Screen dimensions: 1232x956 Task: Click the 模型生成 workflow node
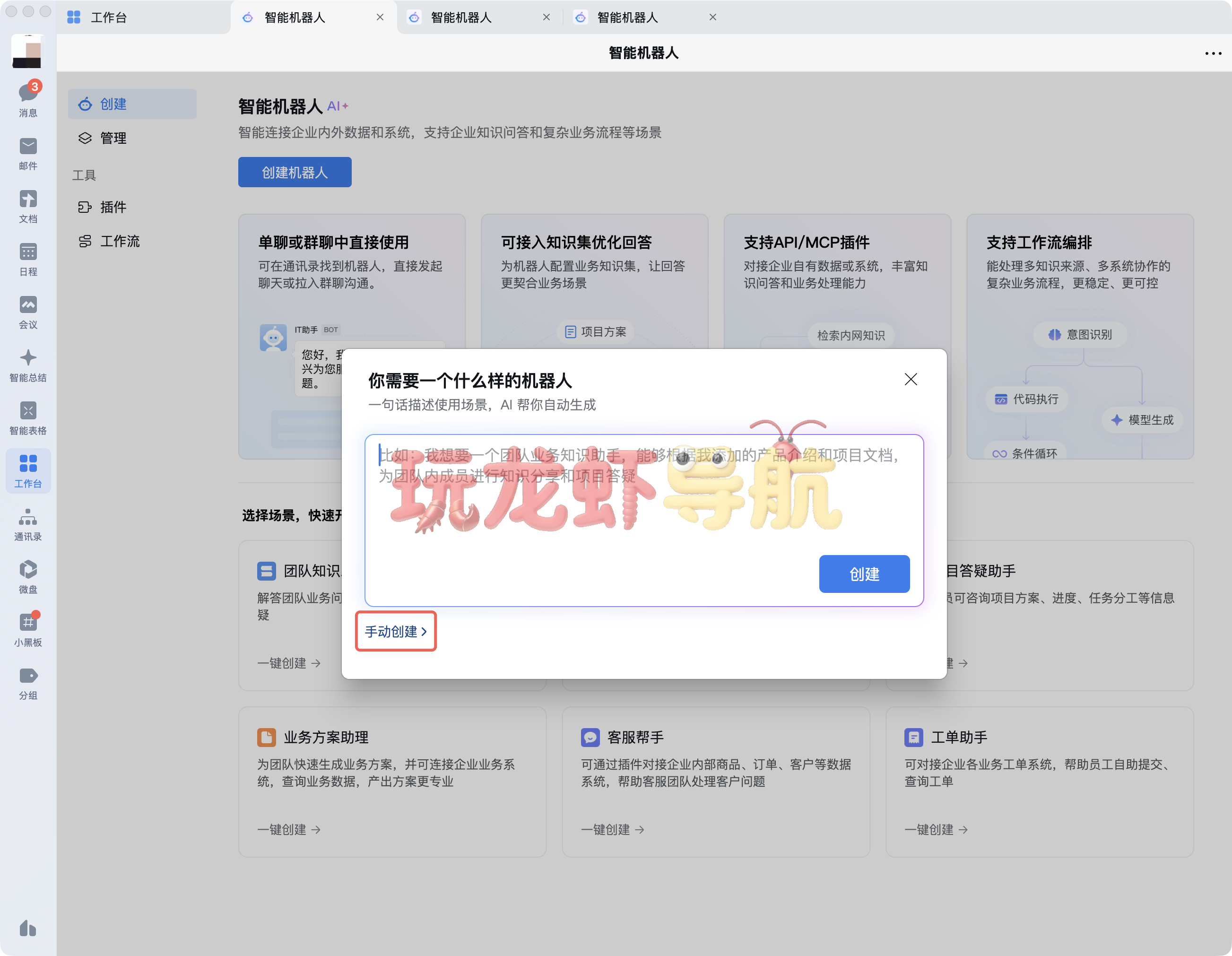[x=1142, y=420]
